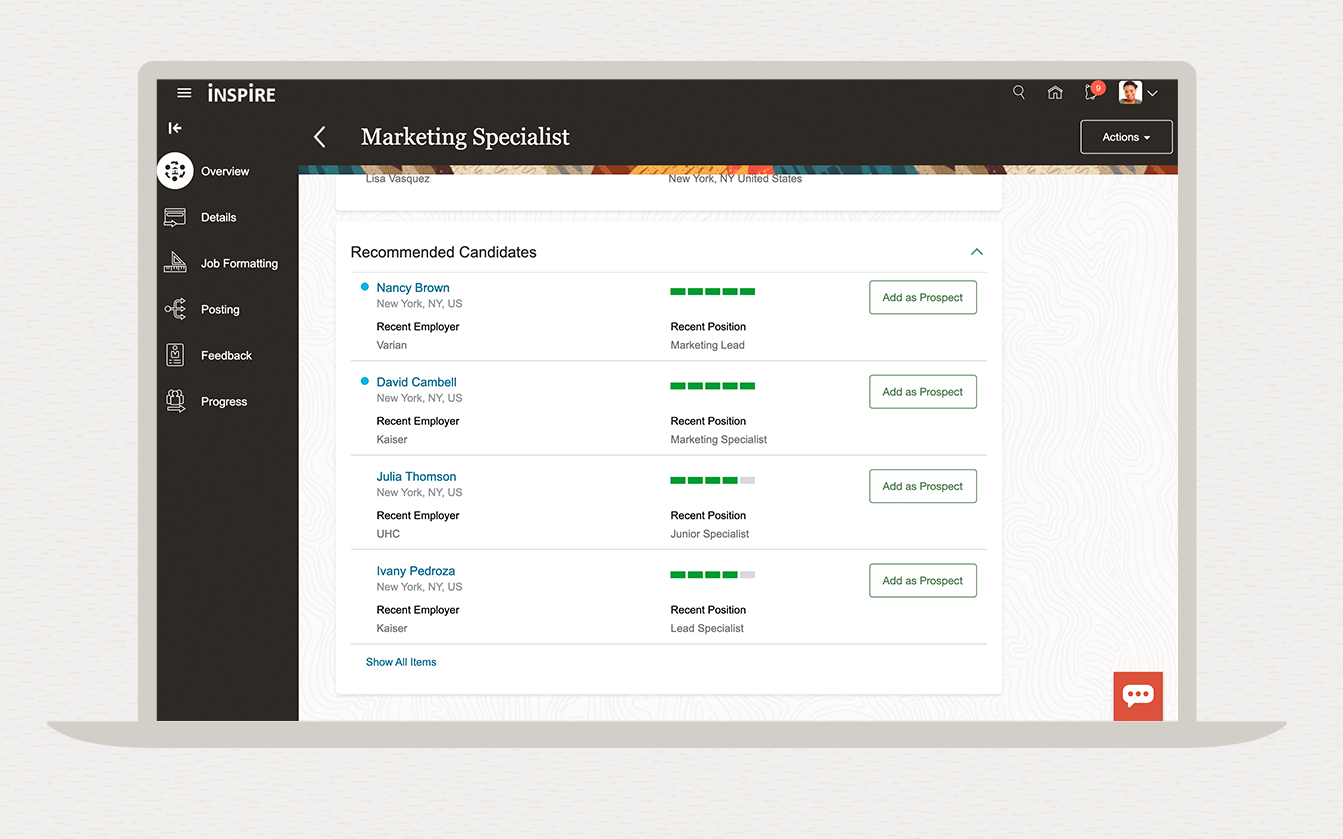Show All Items in Recommended Candidates
The height and width of the screenshot is (839, 1343).
pos(401,662)
